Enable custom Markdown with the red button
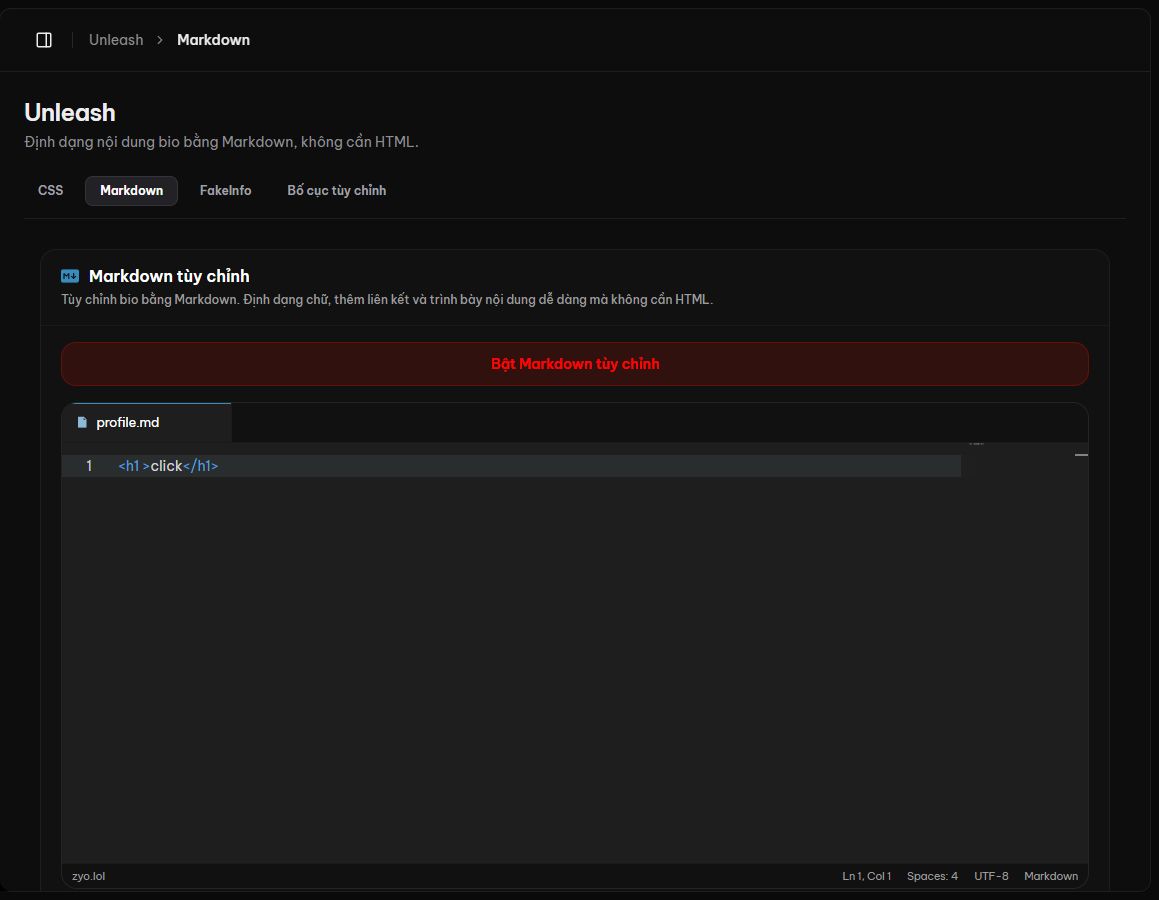Image resolution: width=1159 pixels, height=900 pixels. [575, 364]
